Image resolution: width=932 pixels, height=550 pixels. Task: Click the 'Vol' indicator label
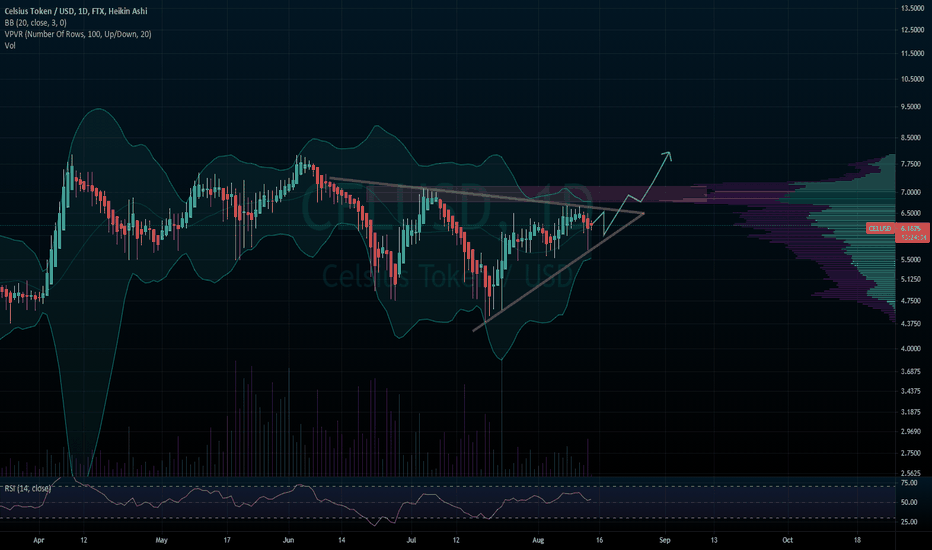pyautogui.click(x=10, y=45)
